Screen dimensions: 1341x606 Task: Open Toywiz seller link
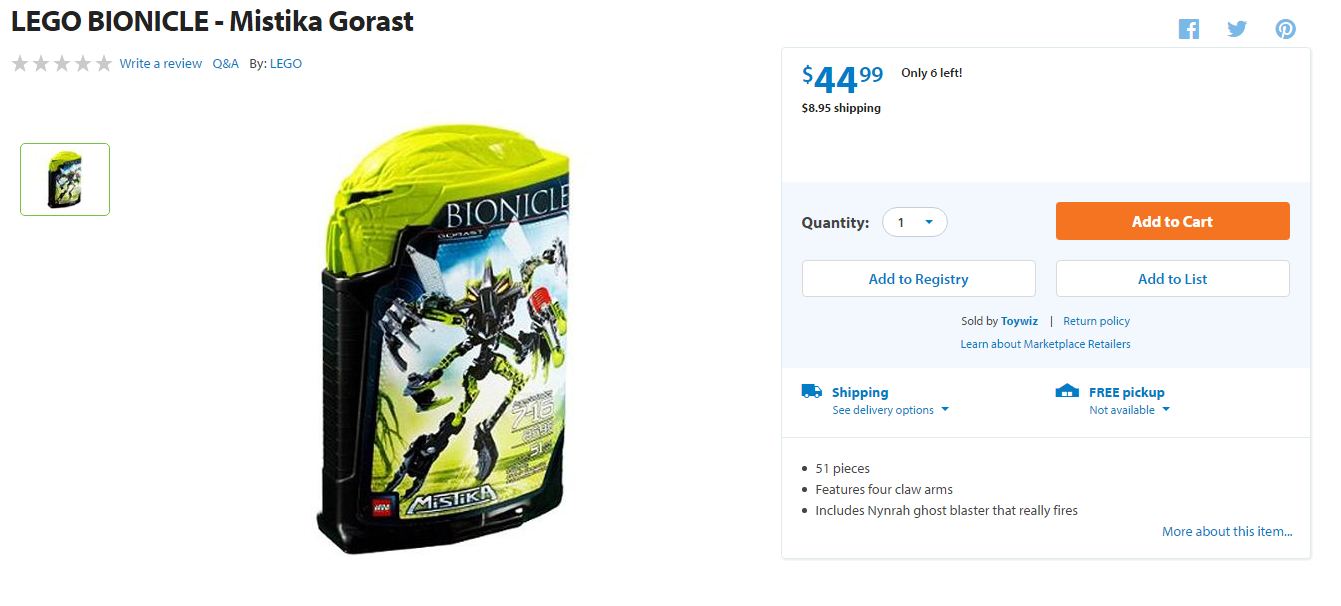click(1019, 321)
